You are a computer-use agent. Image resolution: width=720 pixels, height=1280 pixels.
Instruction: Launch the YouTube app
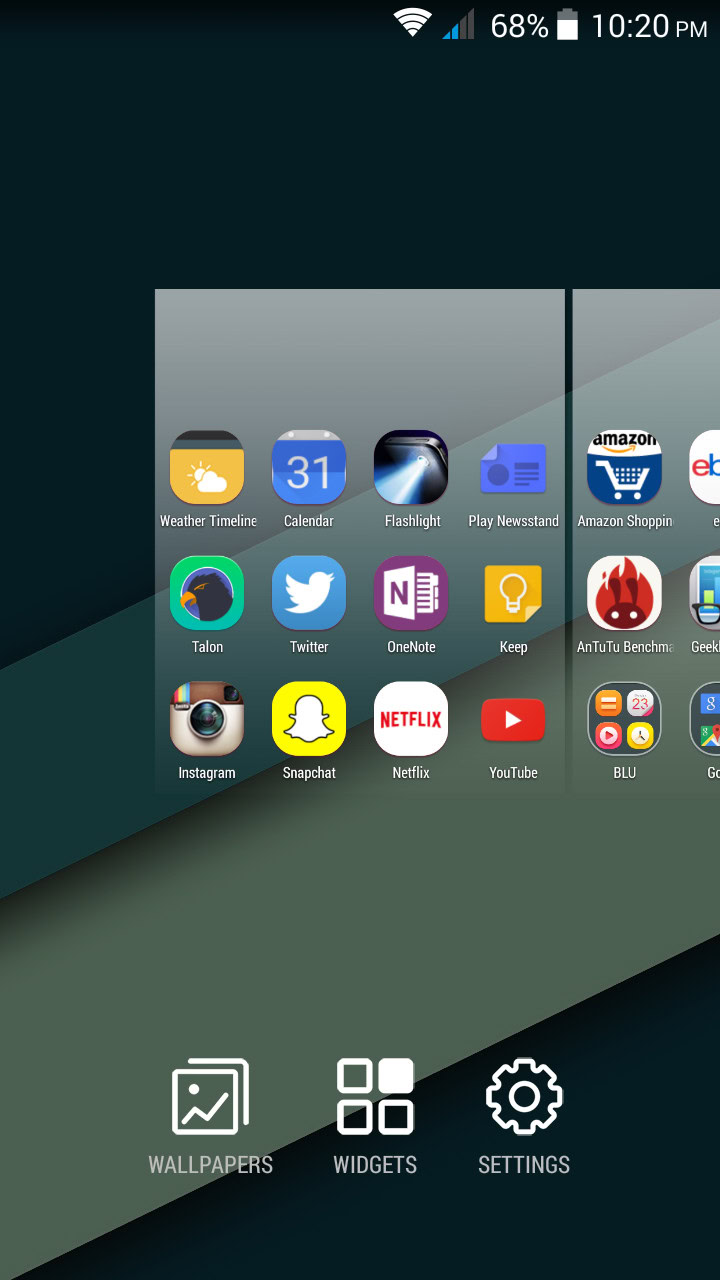pos(513,720)
